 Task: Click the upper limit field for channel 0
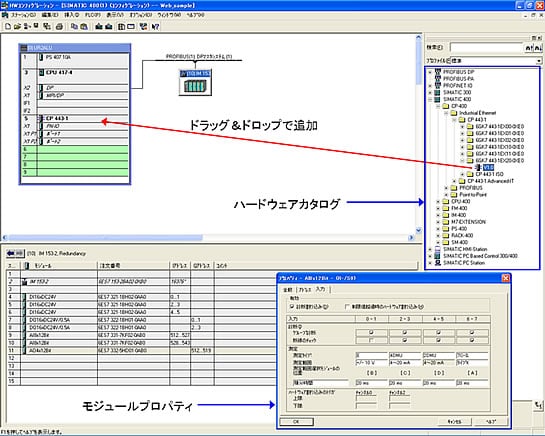(x=366, y=399)
